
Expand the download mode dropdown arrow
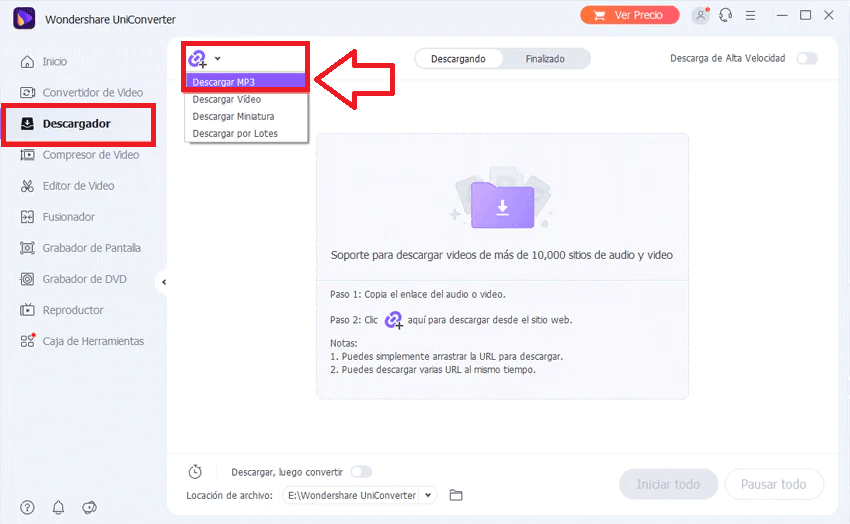tap(217, 59)
